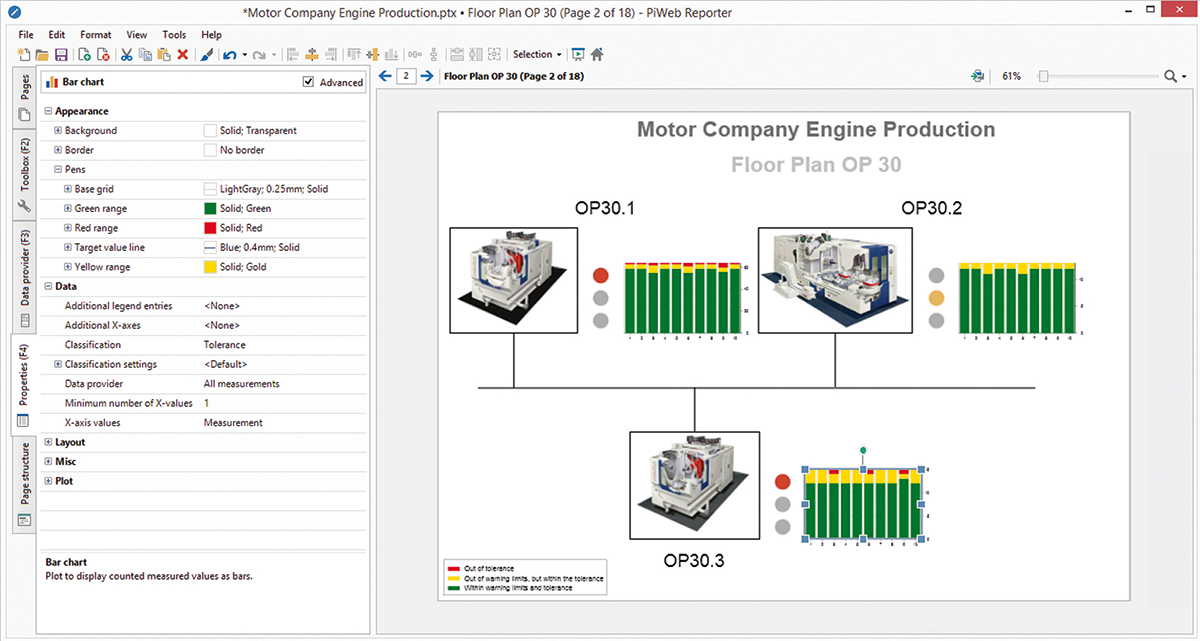Click the magnifier zoom icon
The height and width of the screenshot is (641, 1200).
(1170, 76)
